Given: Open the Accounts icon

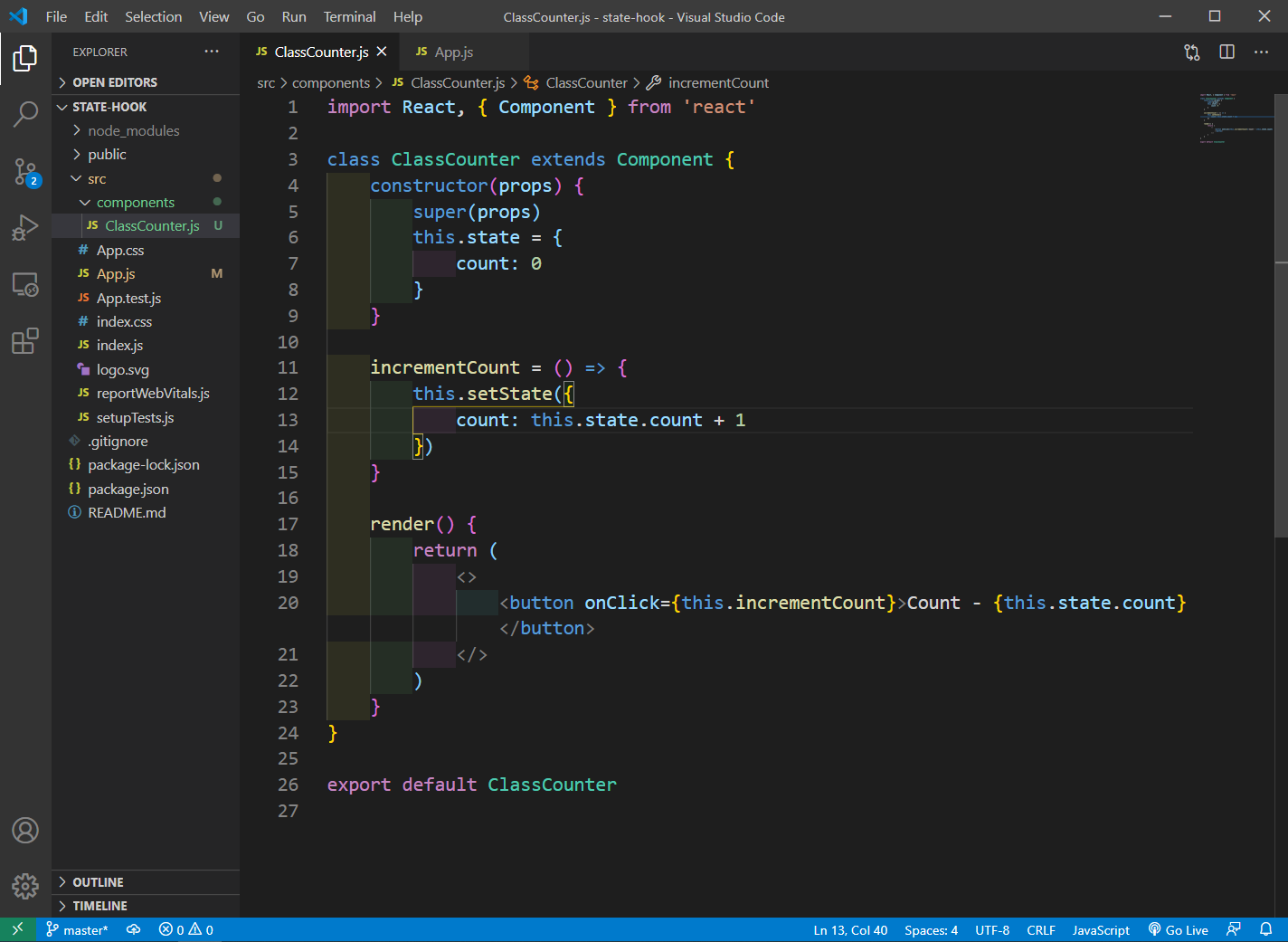Looking at the screenshot, I should 25,830.
